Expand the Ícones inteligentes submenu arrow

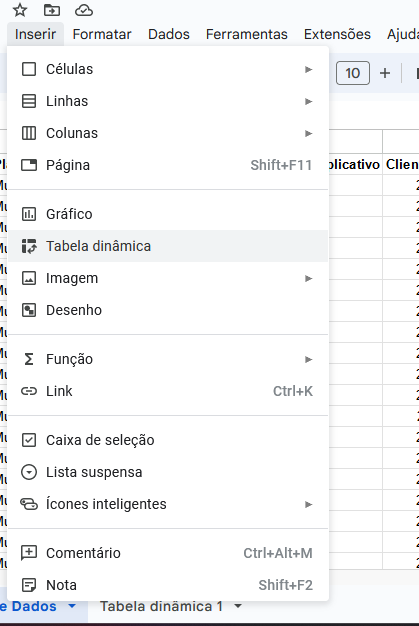[308, 504]
